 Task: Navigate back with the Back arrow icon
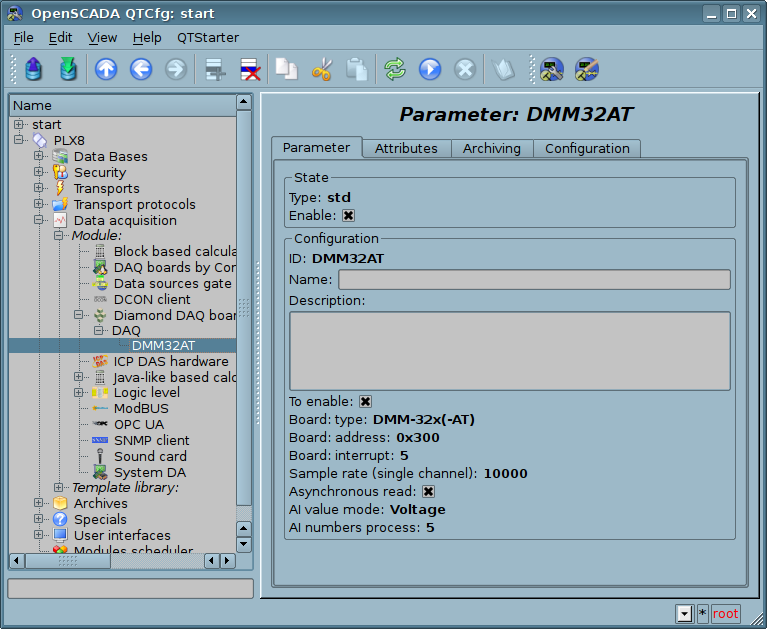tap(141, 69)
